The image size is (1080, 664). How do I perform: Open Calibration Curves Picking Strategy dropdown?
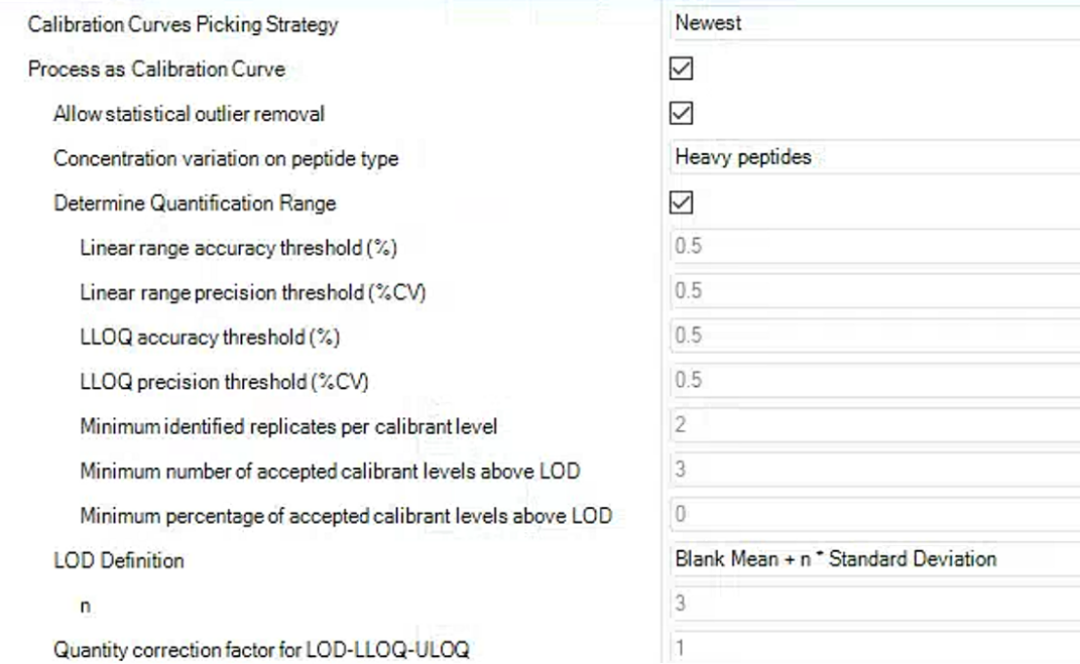(x=875, y=23)
